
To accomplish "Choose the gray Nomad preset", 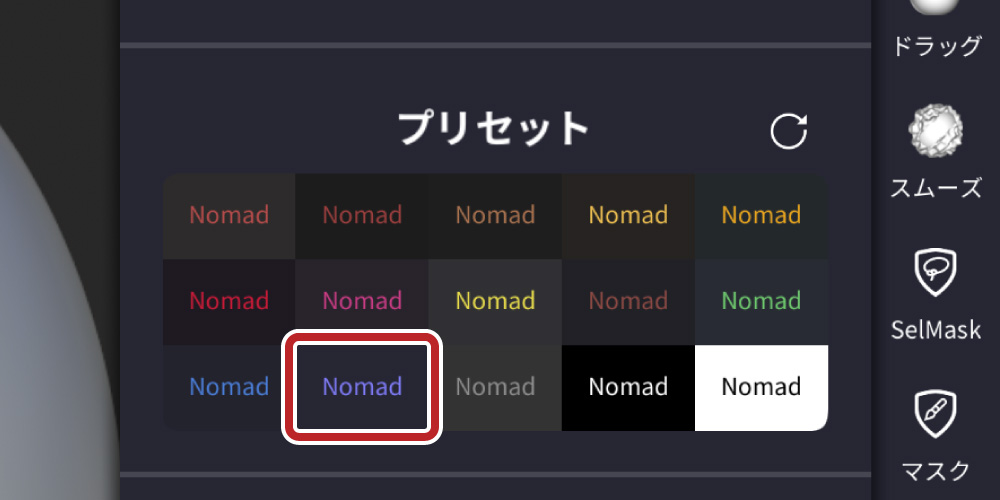I will (495, 387).
